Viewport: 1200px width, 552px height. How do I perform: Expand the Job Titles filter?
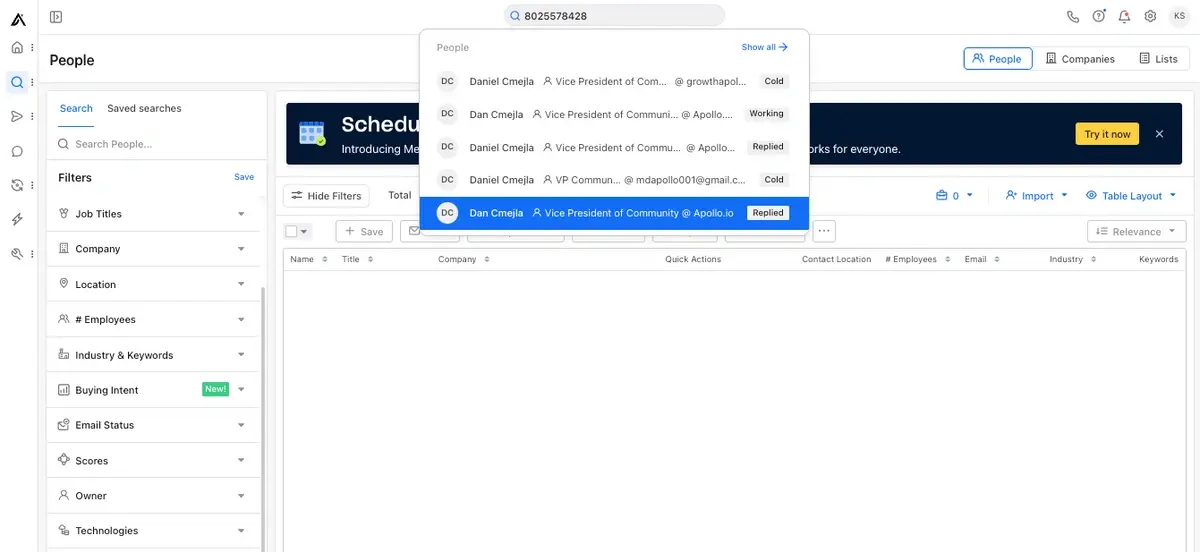click(155, 214)
